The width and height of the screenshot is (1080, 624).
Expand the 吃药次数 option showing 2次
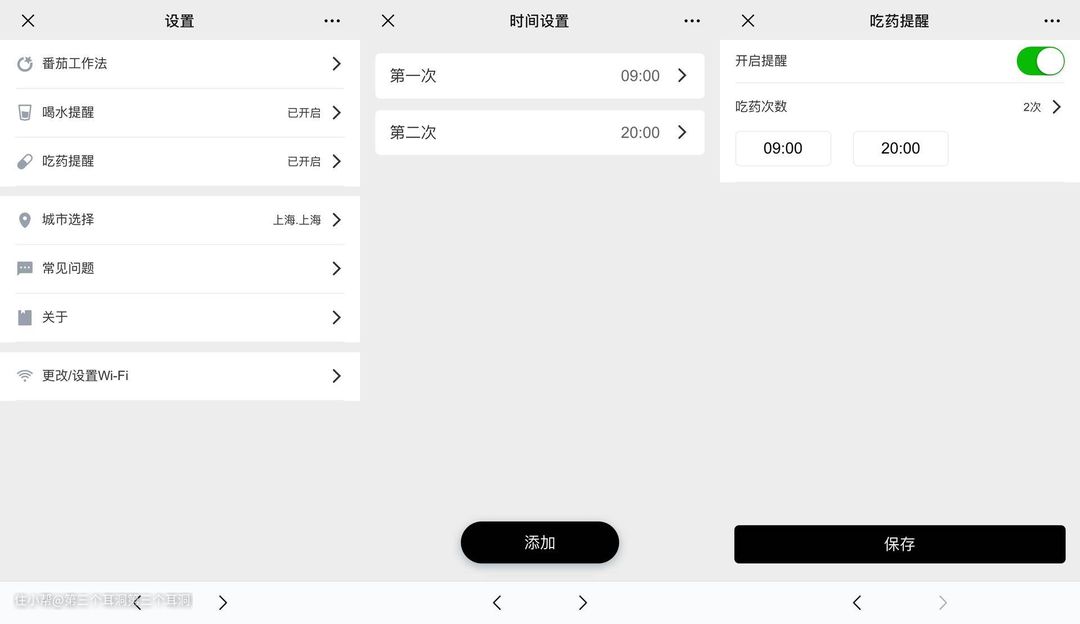click(x=1056, y=107)
